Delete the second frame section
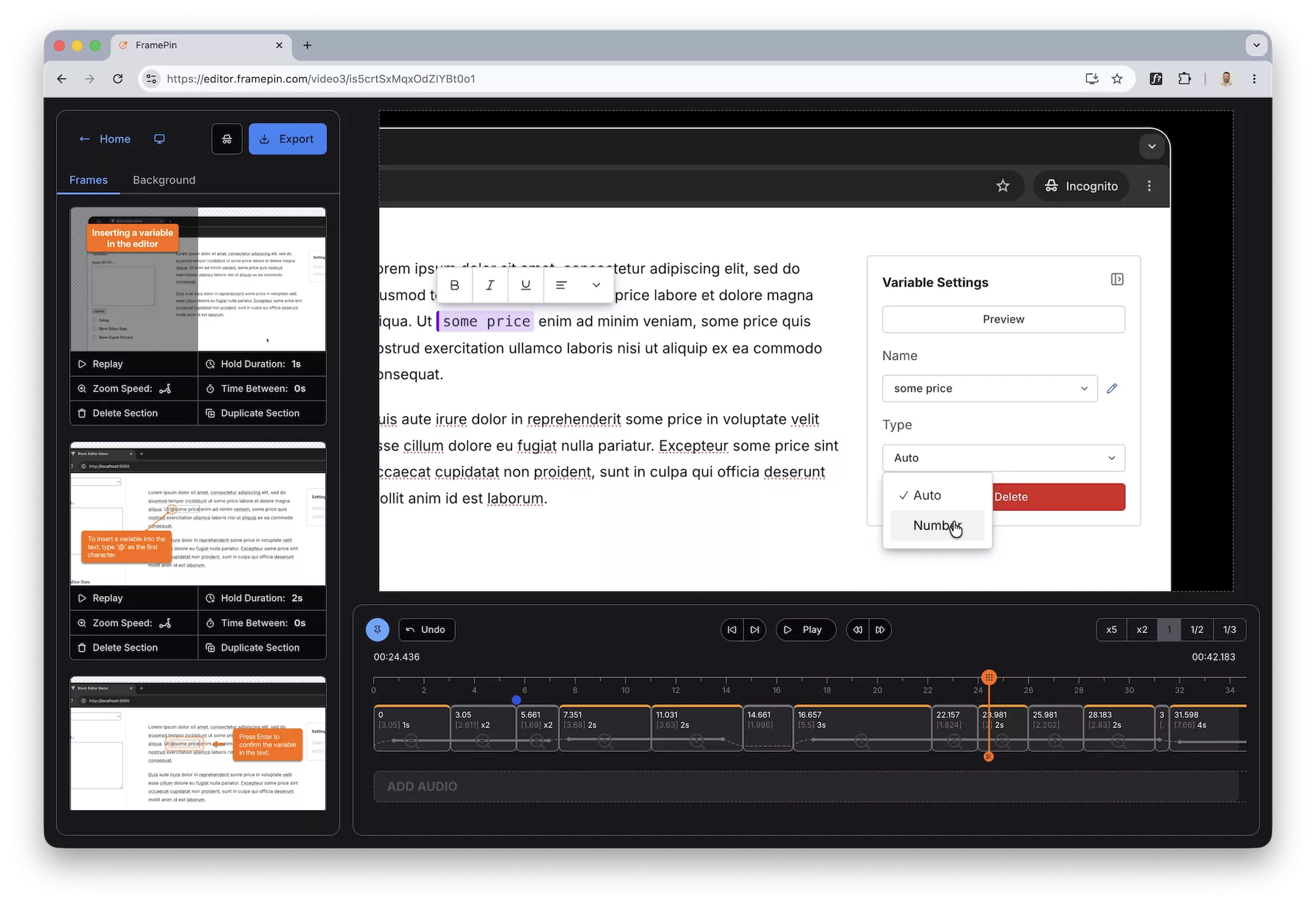Image resolution: width=1316 pixels, height=906 pixels. 134,647
